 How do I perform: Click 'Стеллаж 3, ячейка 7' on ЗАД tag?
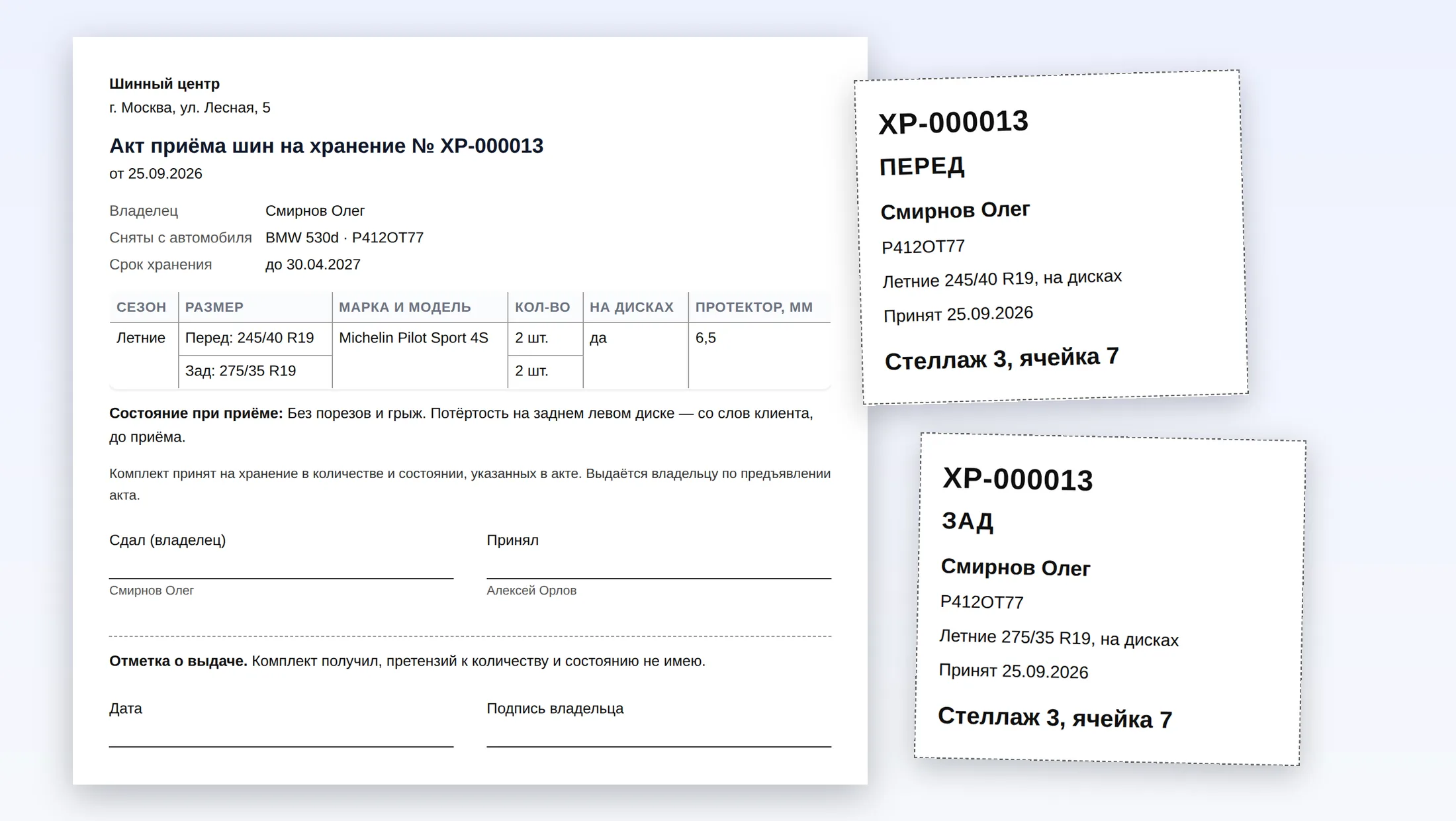(x=1055, y=718)
